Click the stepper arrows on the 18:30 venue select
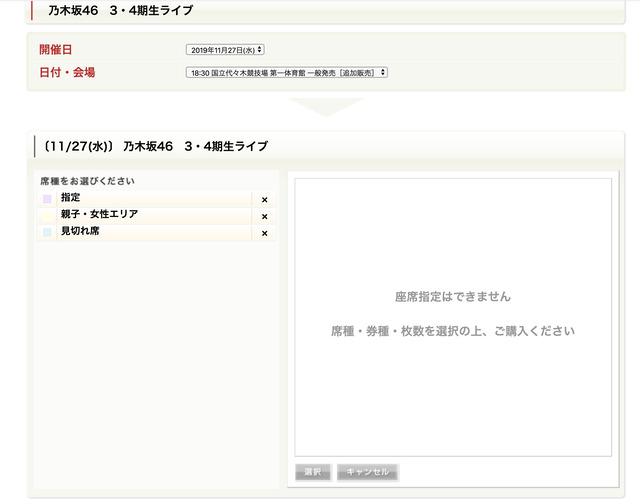640x504 pixels. 383,72
